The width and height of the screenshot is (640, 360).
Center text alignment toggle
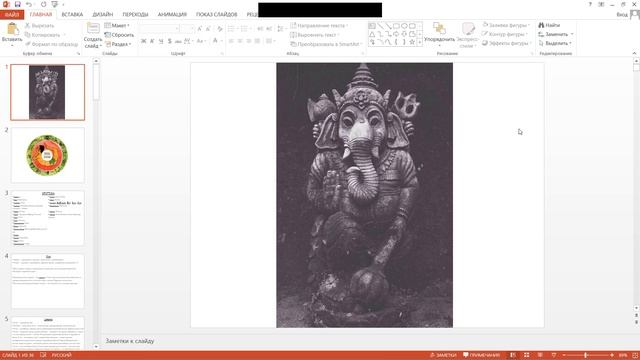pos(240,41)
